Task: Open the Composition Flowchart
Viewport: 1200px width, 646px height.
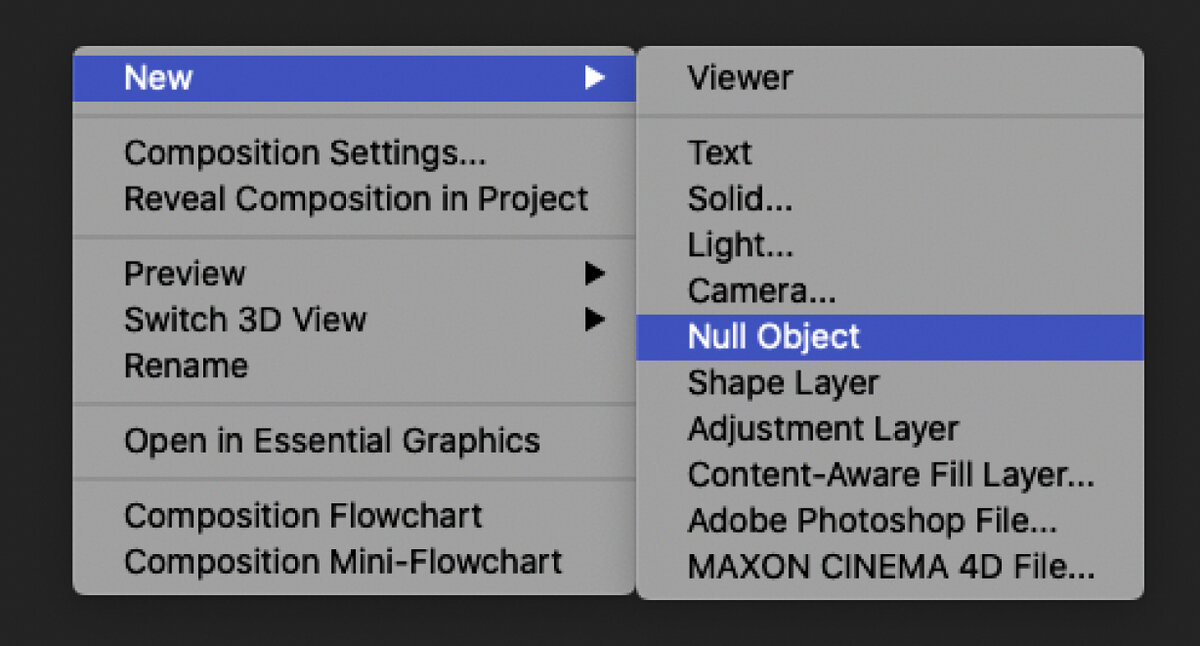Action: click(x=303, y=516)
